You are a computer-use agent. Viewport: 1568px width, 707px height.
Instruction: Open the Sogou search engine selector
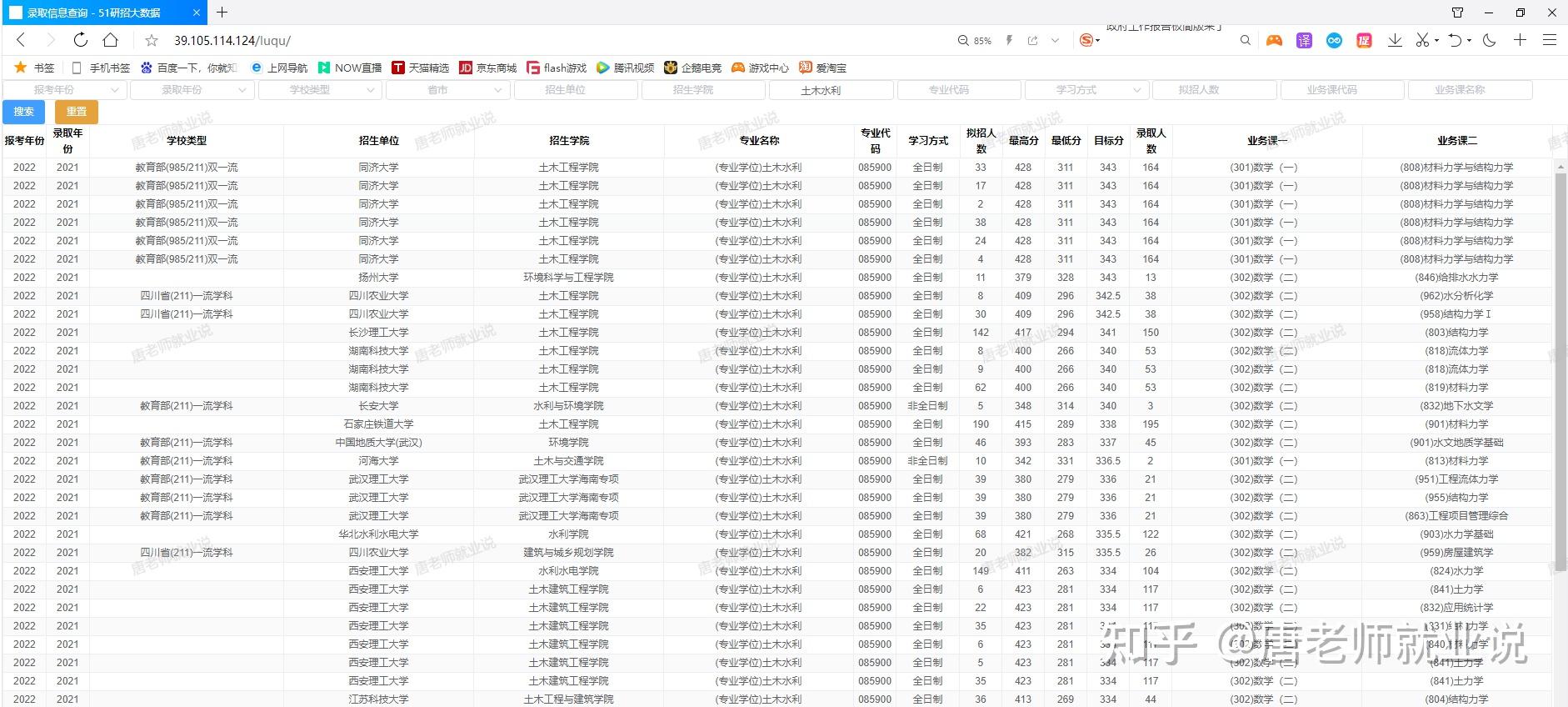[1090, 40]
